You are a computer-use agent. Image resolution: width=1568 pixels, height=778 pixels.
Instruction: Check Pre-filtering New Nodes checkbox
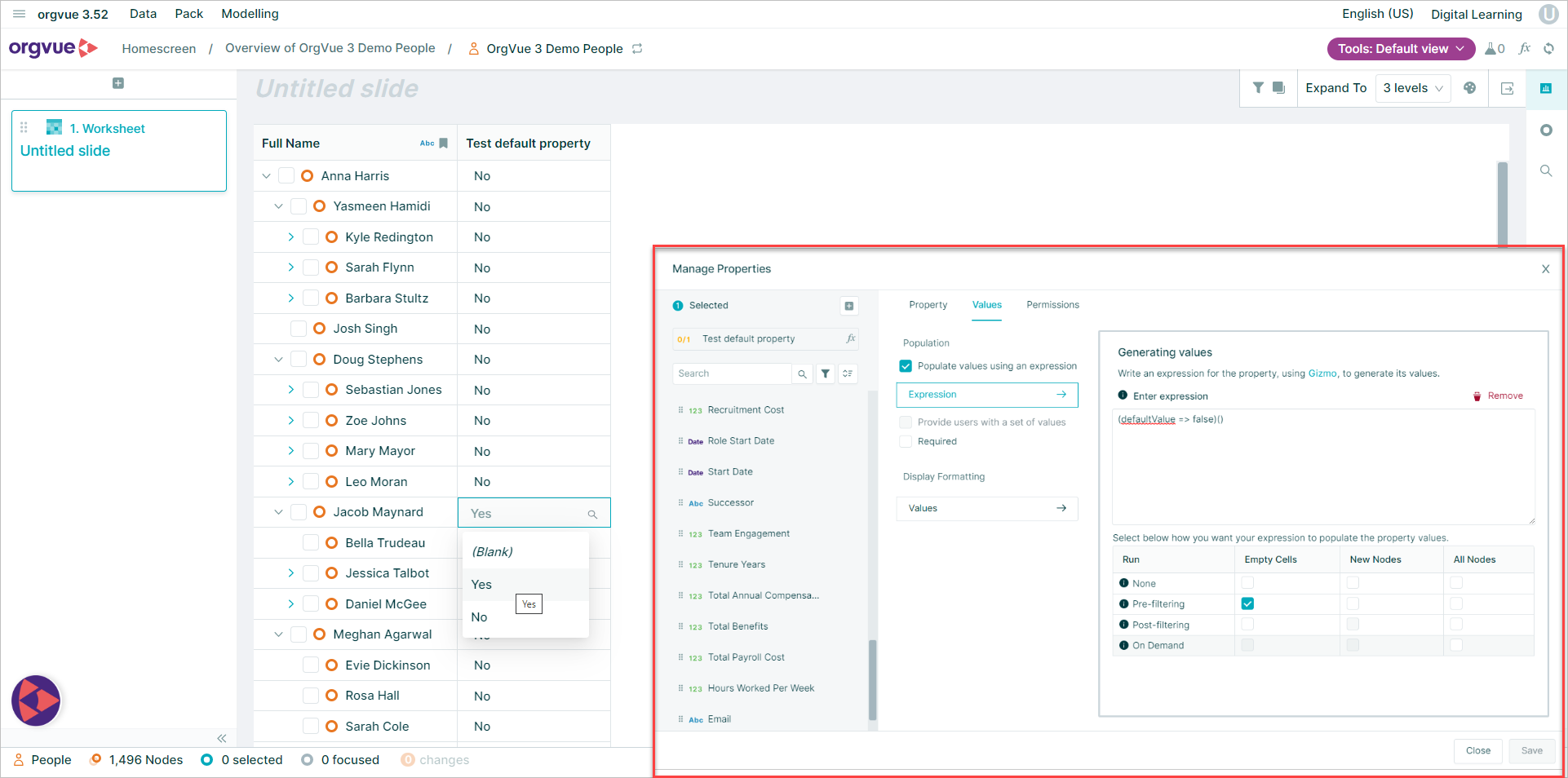(1353, 603)
